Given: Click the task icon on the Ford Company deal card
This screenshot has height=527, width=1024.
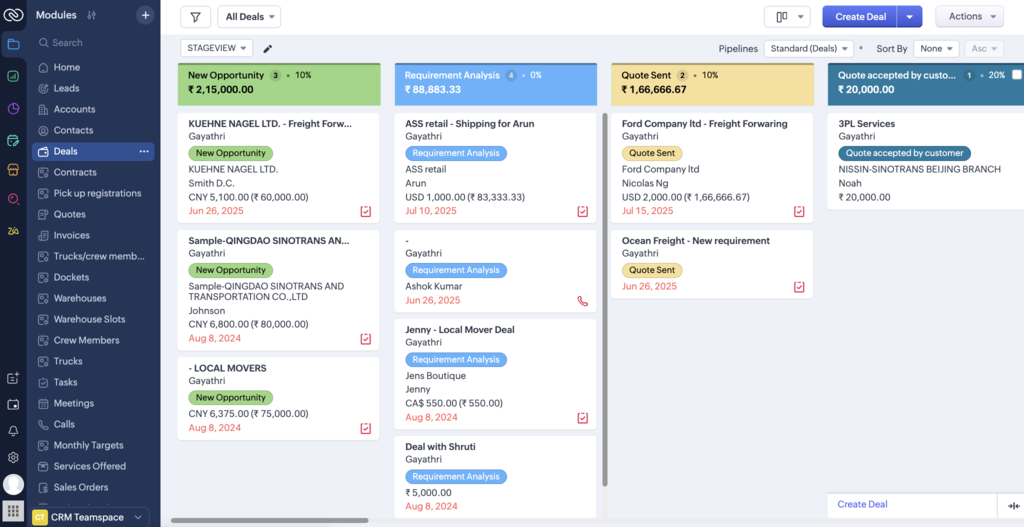Looking at the screenshot, I should (799, 212).
